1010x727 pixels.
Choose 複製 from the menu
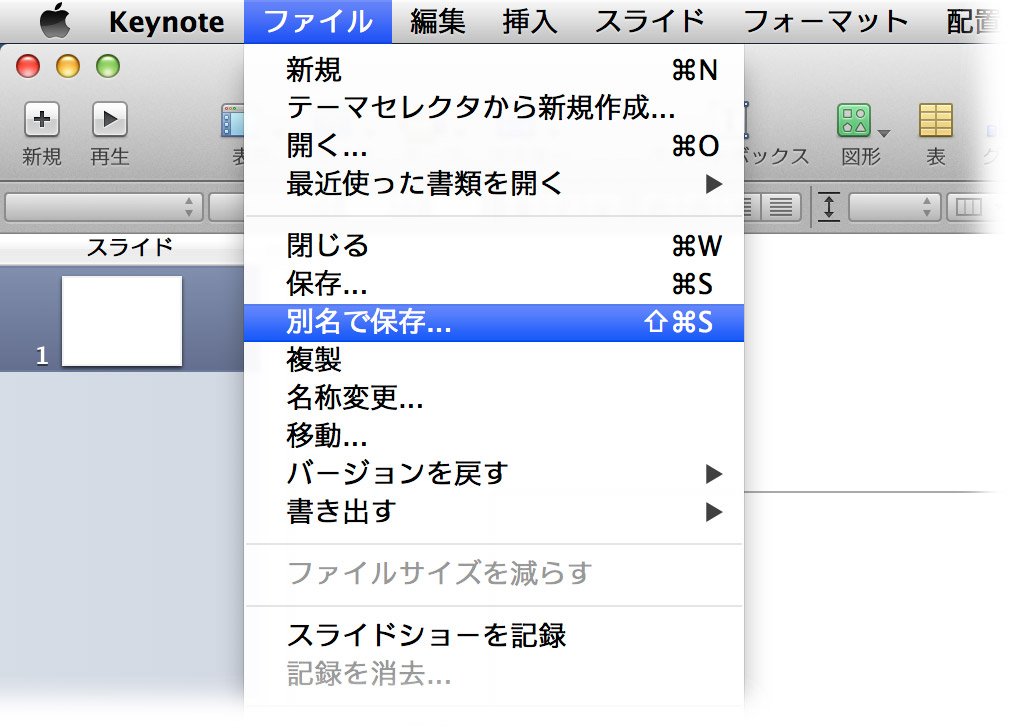pos(494,359)
